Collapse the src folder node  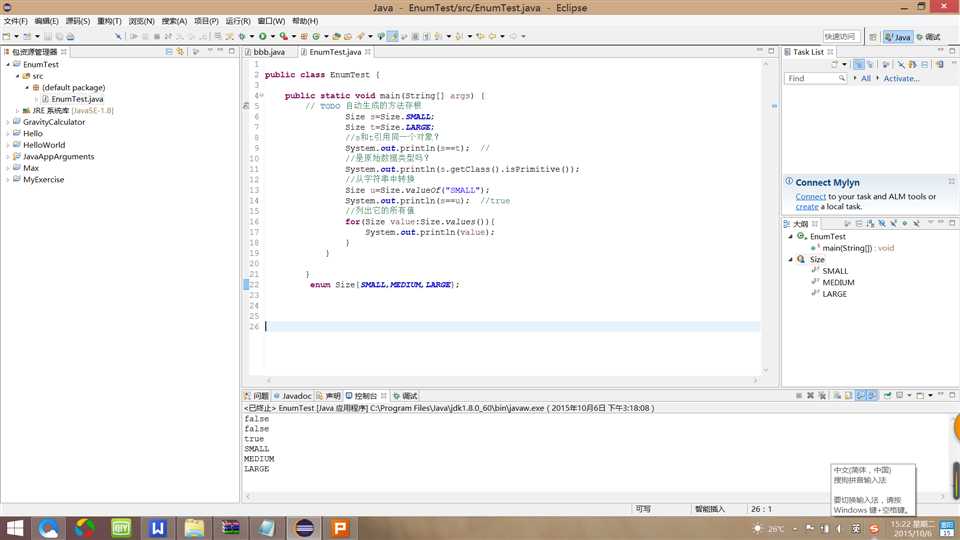coord(18,76)
